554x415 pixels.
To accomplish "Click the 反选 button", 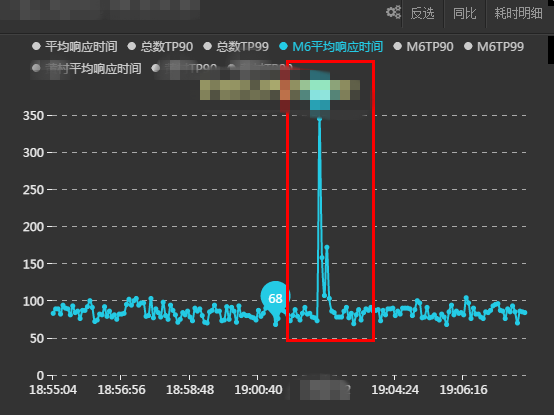I will tap(422, 13).
